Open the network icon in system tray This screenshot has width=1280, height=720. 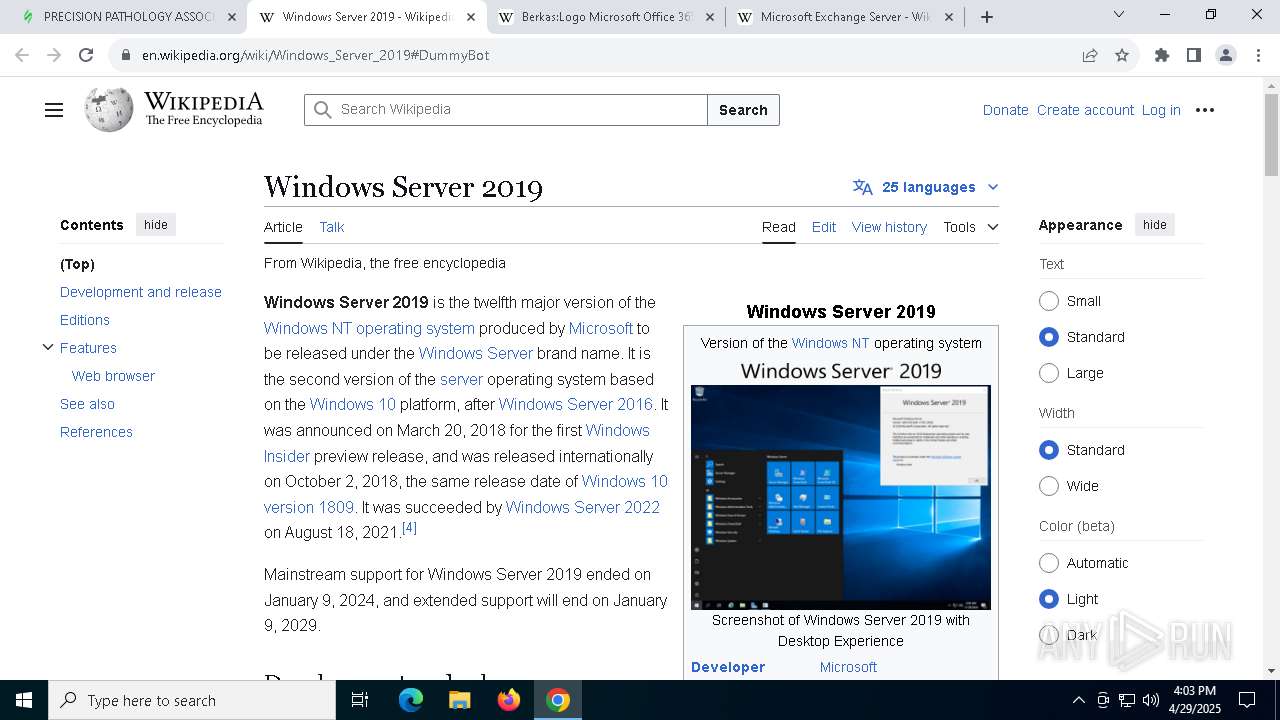[1127, 700]
